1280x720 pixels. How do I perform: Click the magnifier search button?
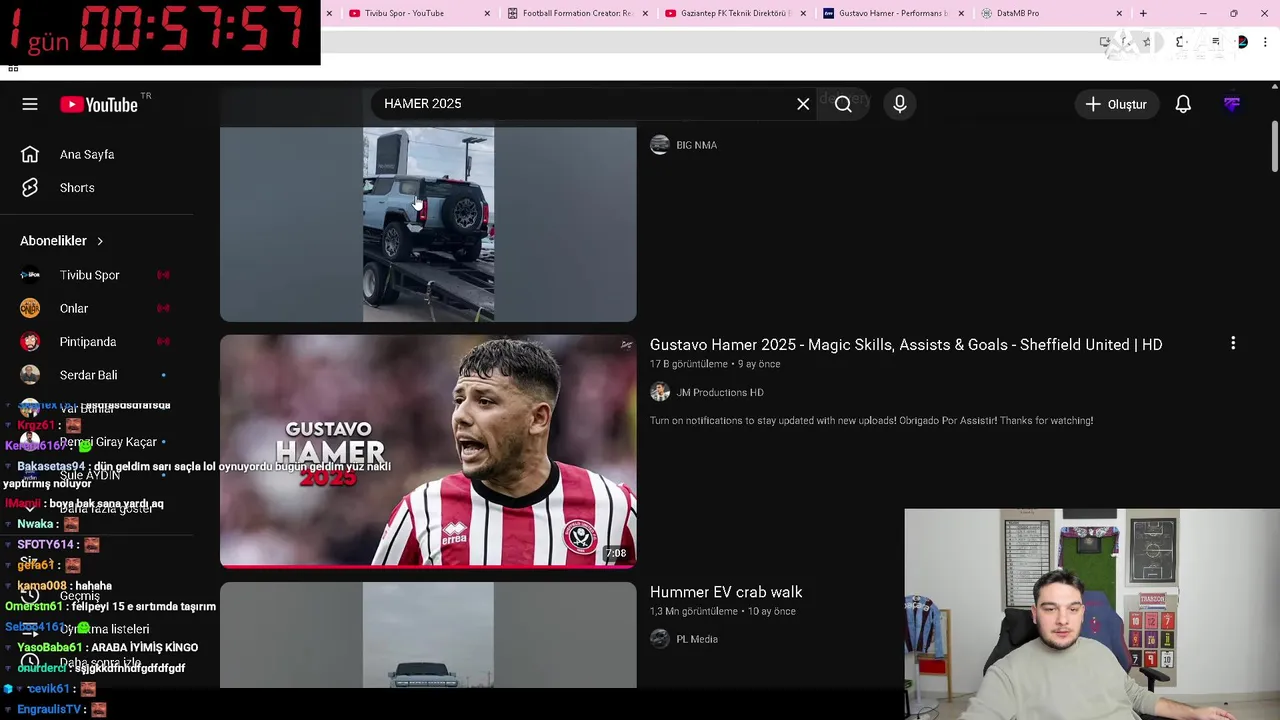click(x=843, y=104)
